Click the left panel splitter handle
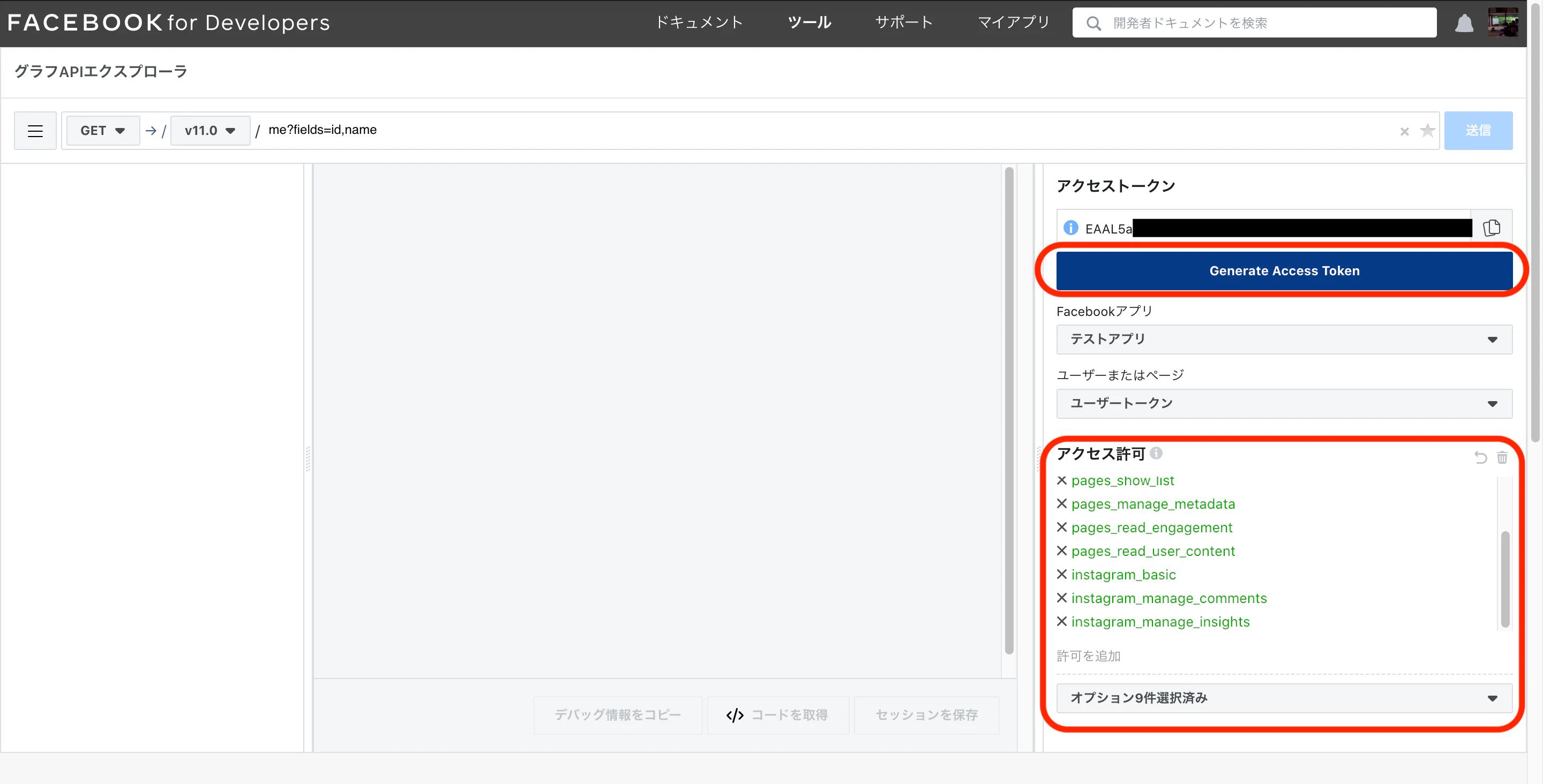This screenshot has height=784, width=1543. coord(308,458)
